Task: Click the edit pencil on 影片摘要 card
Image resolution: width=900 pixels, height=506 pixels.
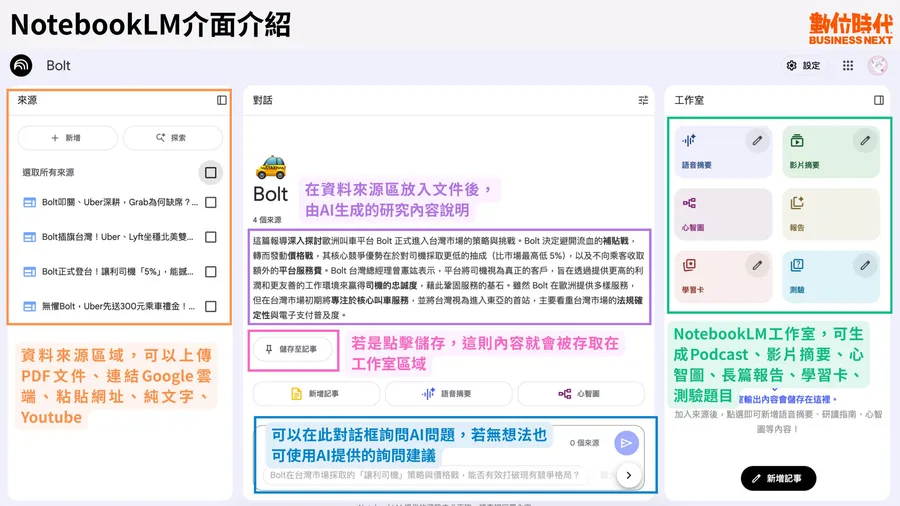Action: (x=864, y=141)
